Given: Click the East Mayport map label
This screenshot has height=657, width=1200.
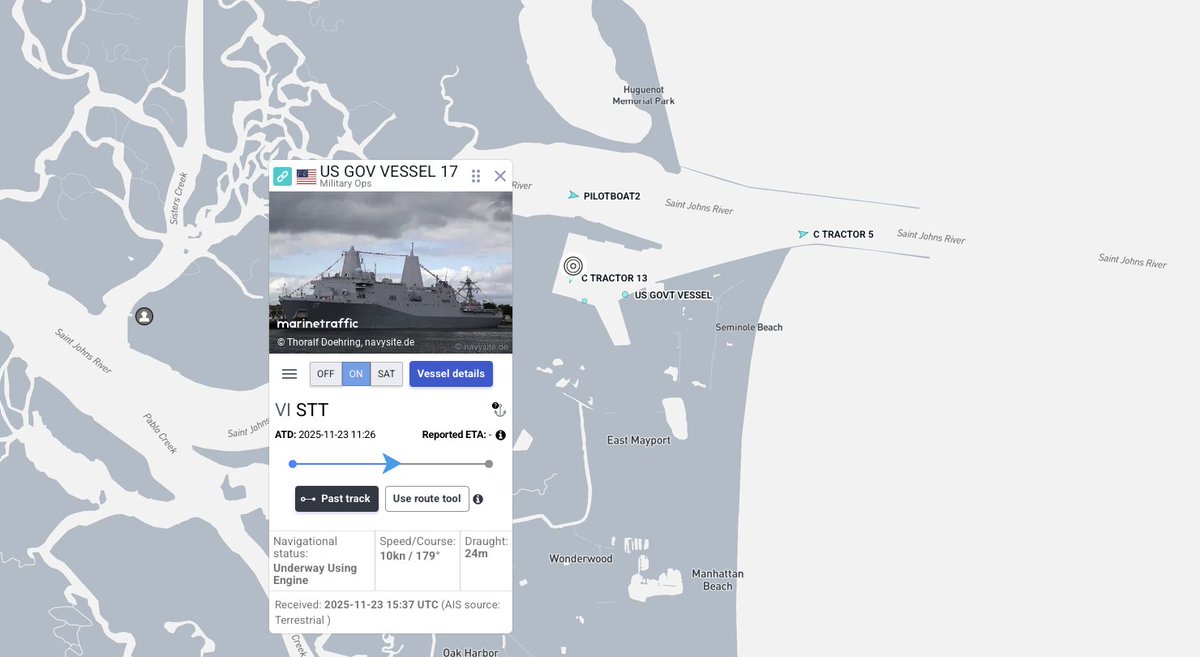Looking at the screenshot, I should [639, 440].
